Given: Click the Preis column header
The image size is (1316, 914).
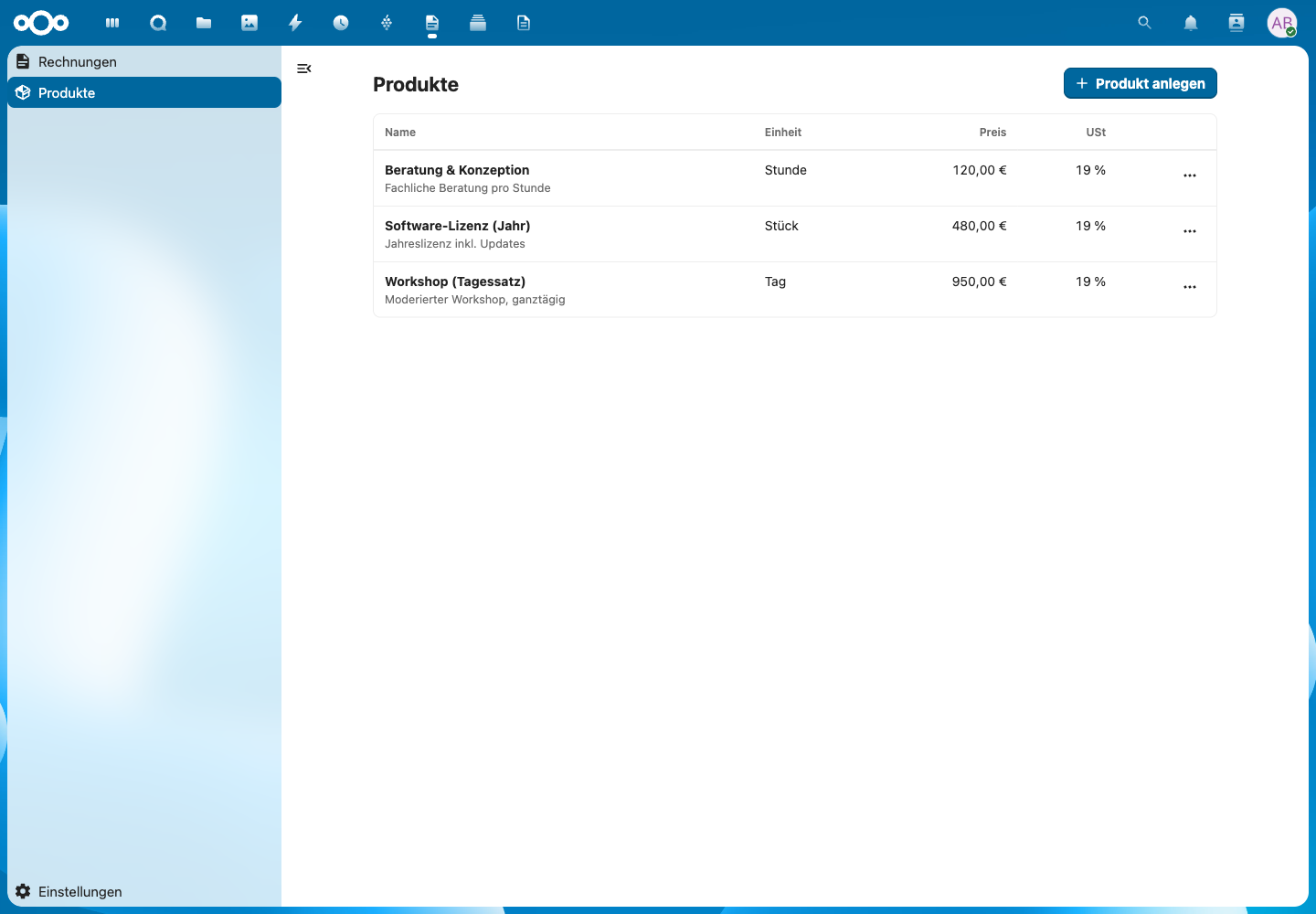Looking at the screenshot, I should (992, 133).
